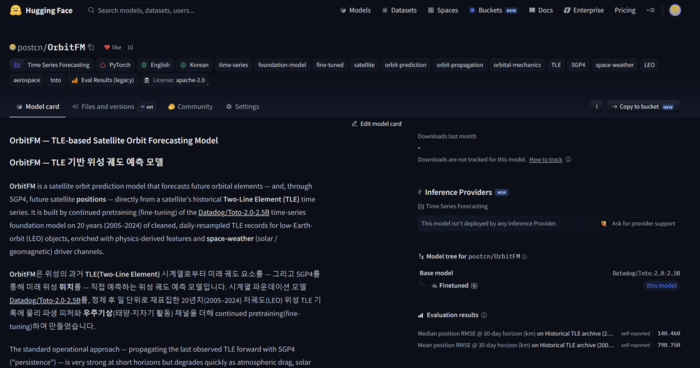Select the satellite tag

[x=364, y=65]
